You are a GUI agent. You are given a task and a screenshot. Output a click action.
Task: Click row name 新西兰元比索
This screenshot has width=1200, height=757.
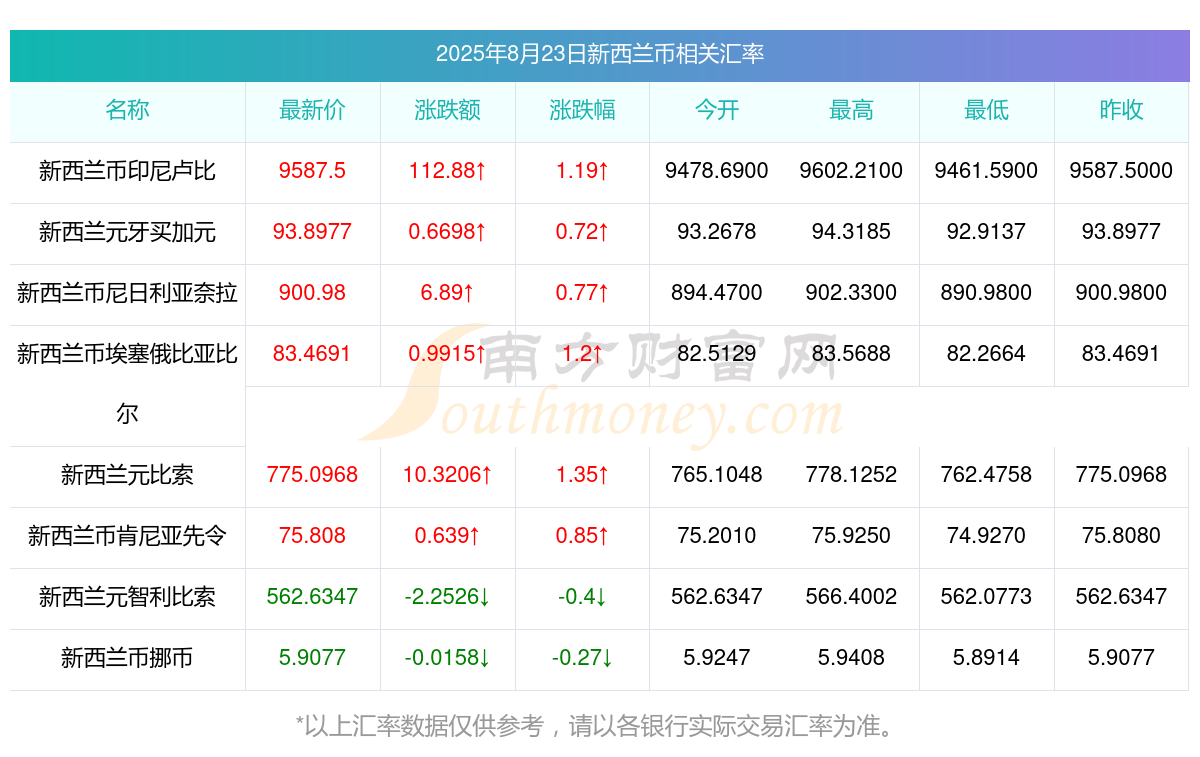pyautogui.click(x=127, y=475)
